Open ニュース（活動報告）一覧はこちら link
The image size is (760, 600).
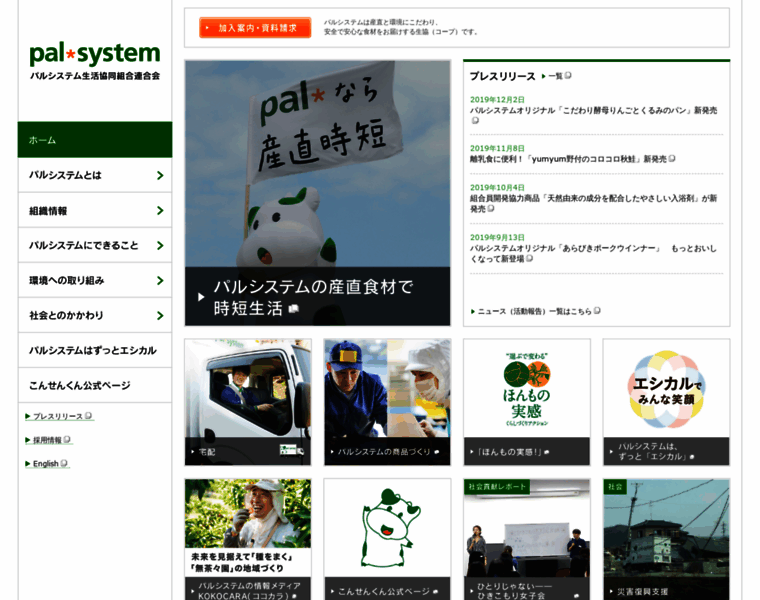click(535, 311)
